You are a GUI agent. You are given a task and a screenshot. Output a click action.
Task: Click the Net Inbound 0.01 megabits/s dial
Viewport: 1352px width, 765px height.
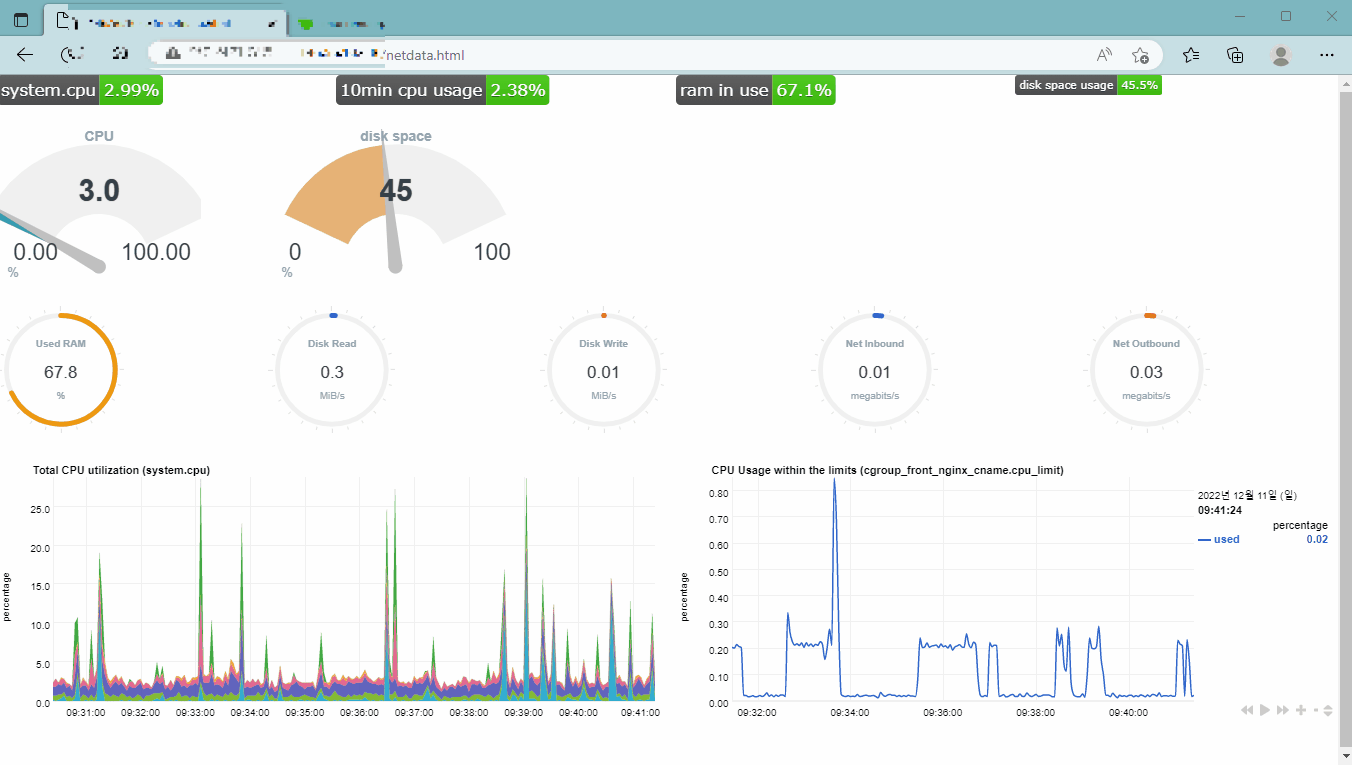pyautogui.click(x=875, y=370)
